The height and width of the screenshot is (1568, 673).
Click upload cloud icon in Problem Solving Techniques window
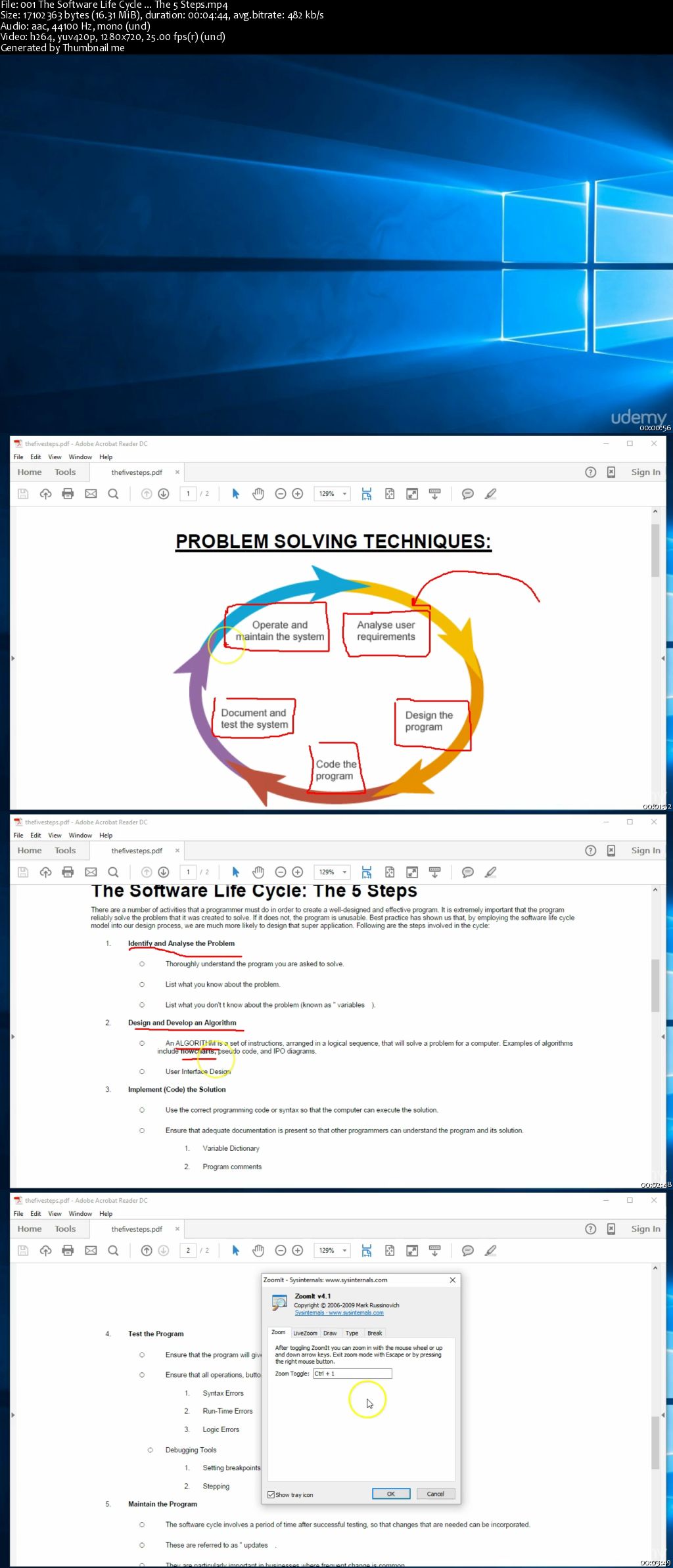click(45, 494)
